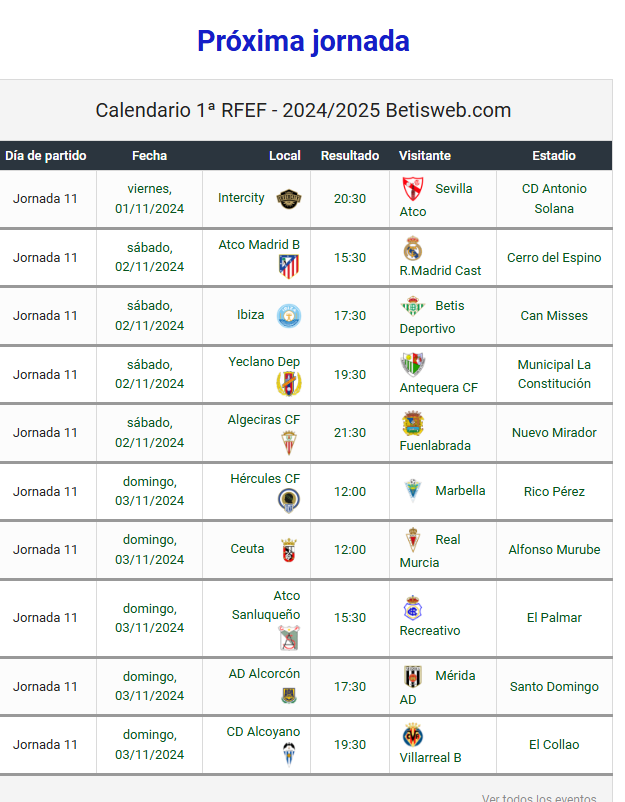The height and width of the screenshot is (802, 625).
Task: Click the Atco Madrid B crest
Action: point(289,266)
